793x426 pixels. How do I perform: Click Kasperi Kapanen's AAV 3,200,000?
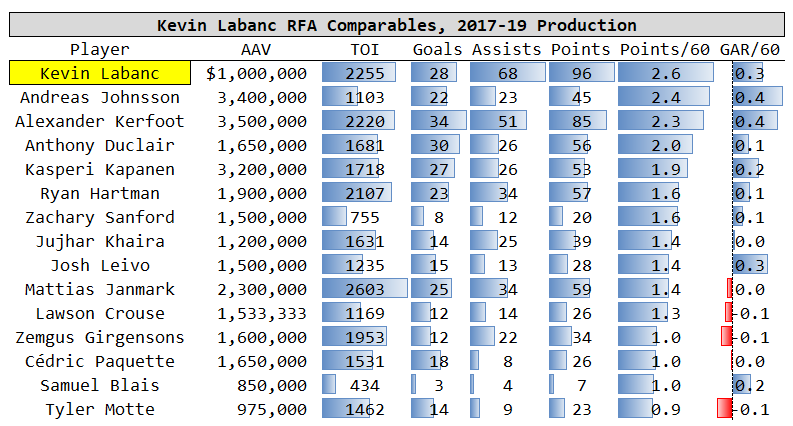pyautogui.click(x=262, y=169)
